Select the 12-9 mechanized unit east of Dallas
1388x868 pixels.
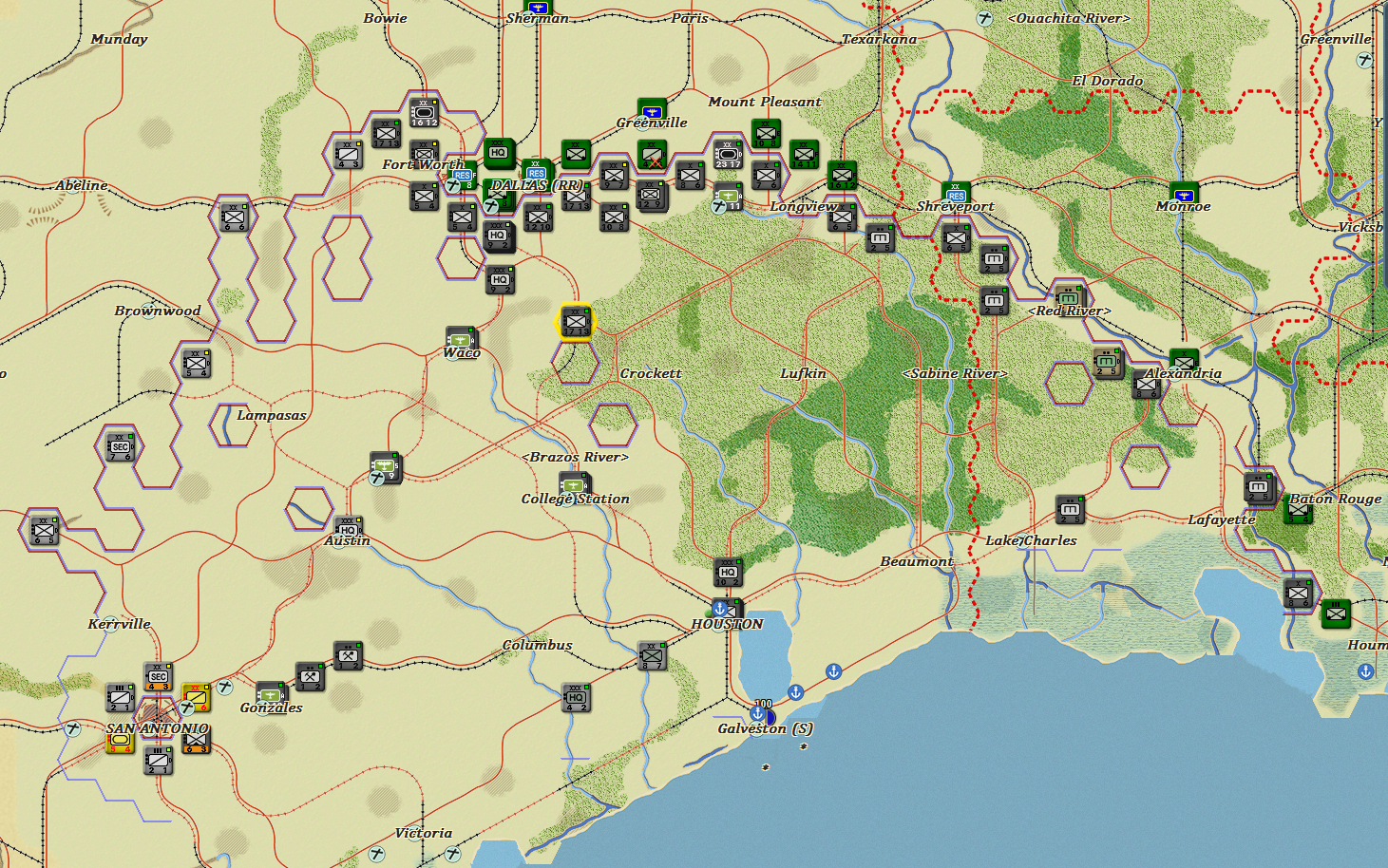(x=652, y=196)
